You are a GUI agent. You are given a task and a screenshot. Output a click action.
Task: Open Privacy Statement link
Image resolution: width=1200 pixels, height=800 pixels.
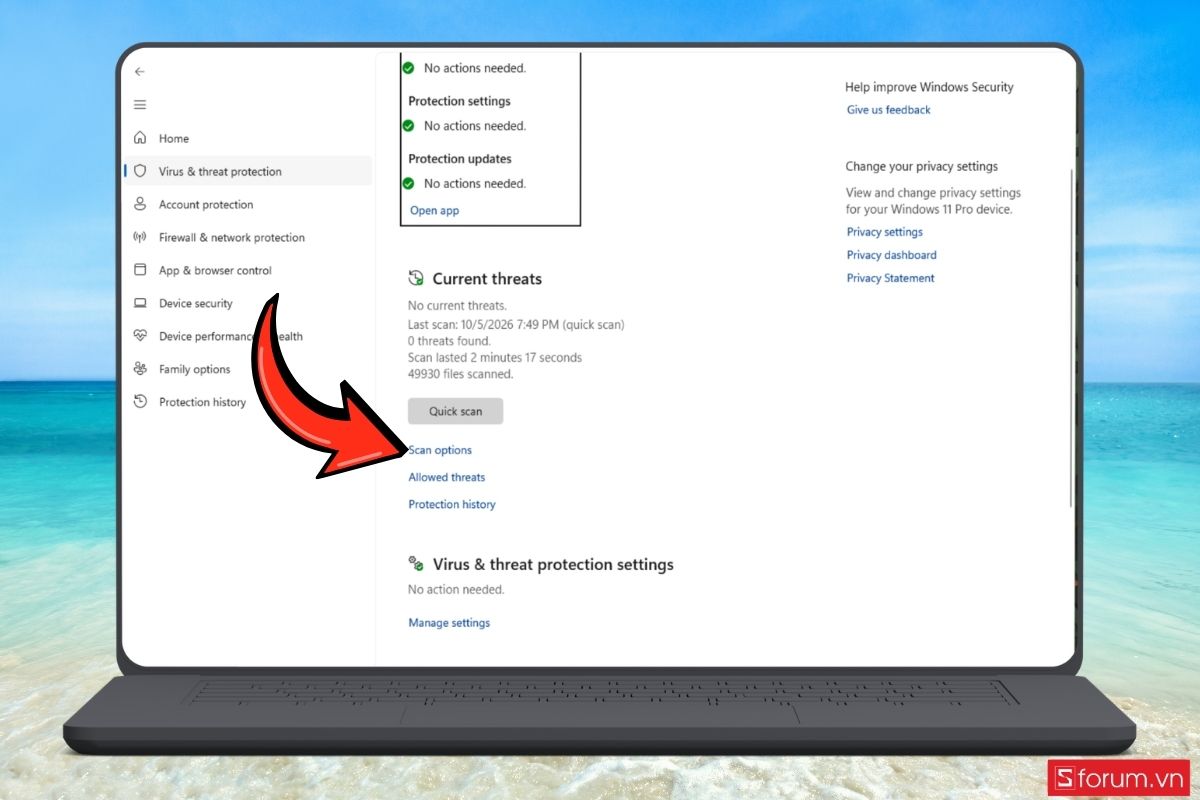coord(891,278)
